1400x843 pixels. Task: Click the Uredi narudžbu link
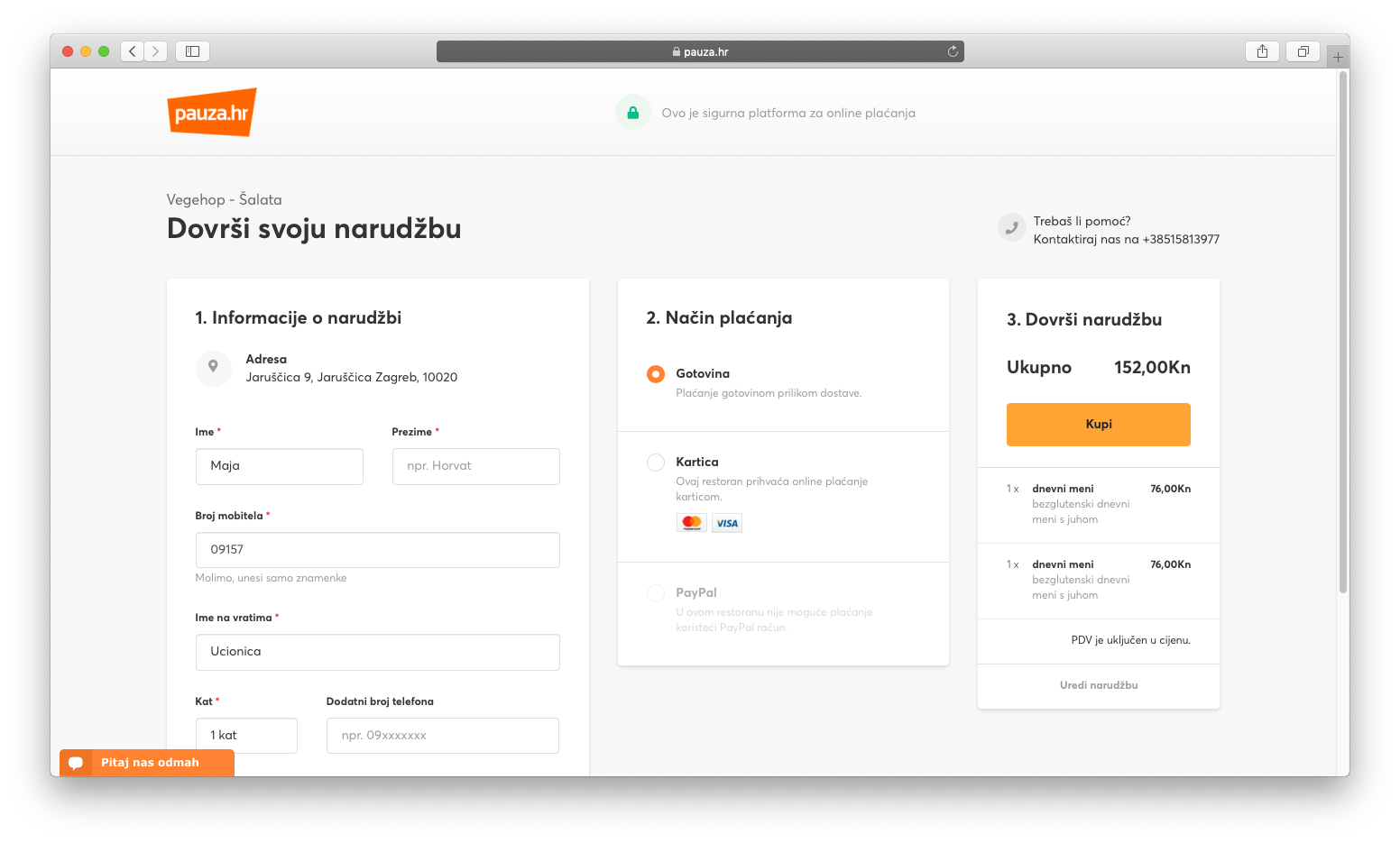pyautogui.click(x=1098, y=685)
